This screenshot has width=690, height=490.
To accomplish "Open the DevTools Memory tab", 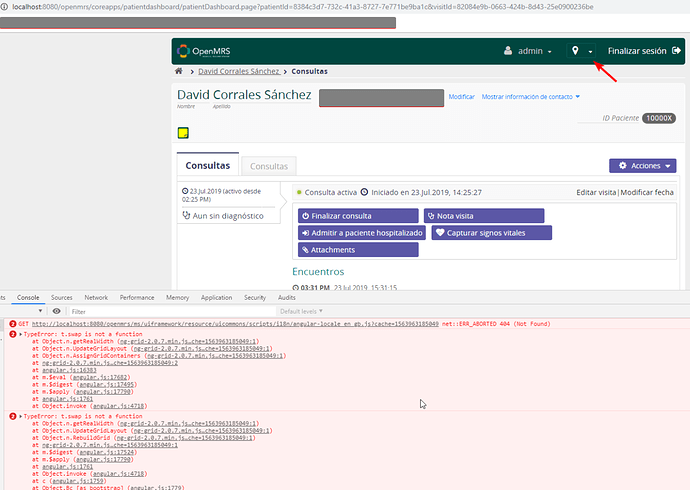I will pyautogui.click(x=177, y=297).
